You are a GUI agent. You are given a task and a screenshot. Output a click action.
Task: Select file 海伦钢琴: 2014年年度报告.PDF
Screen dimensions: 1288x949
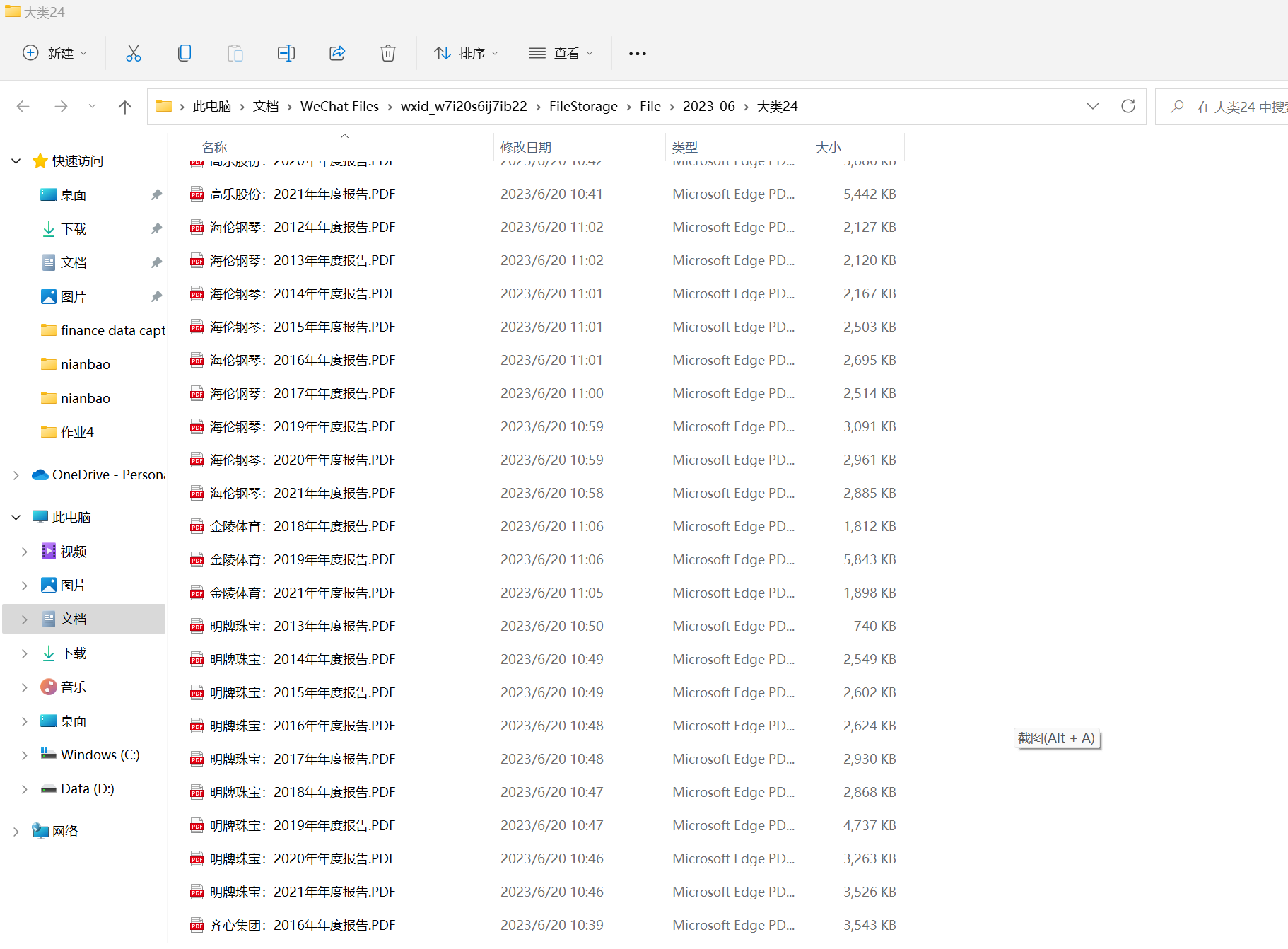coord(303,294)
